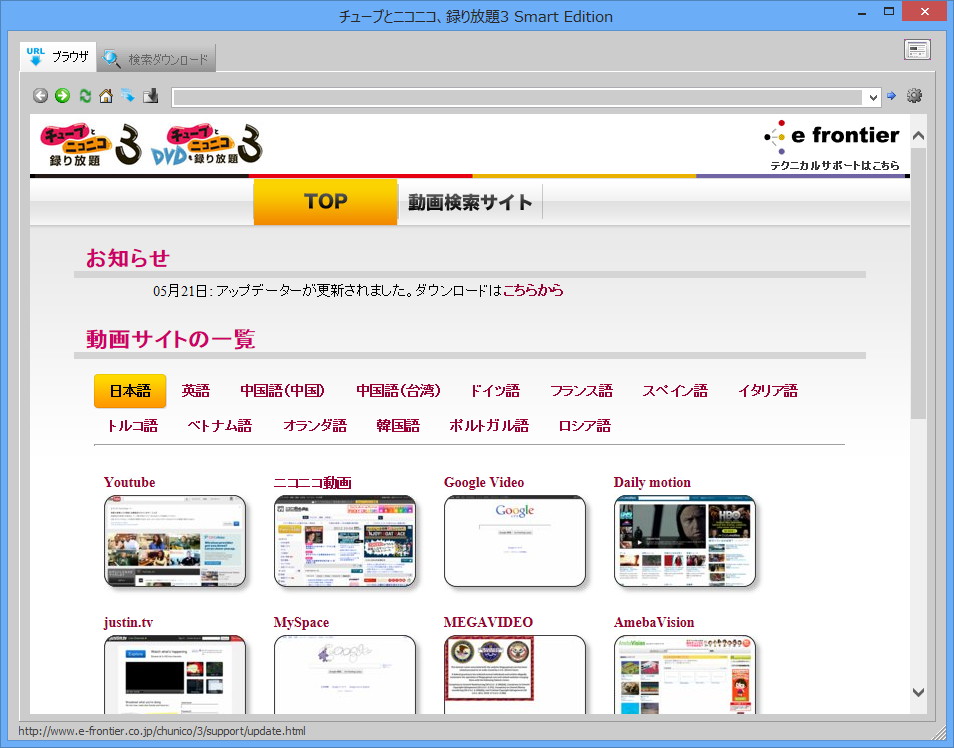Select the フランス語 language tab
The width and height of the screenshot is (954, 748).
(x=581, y=391)
